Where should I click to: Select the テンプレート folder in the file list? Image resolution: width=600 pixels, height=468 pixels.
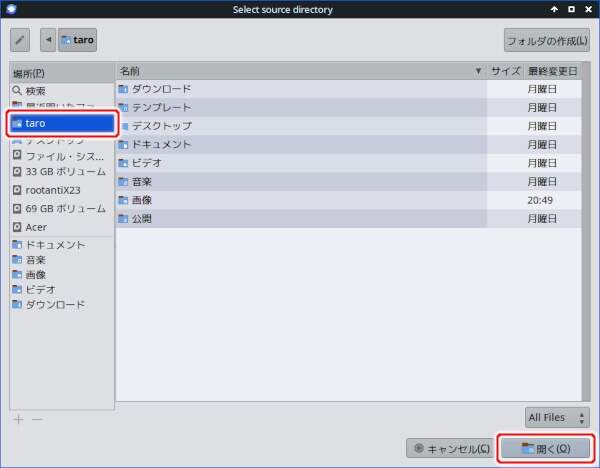[x=348, y=108]
